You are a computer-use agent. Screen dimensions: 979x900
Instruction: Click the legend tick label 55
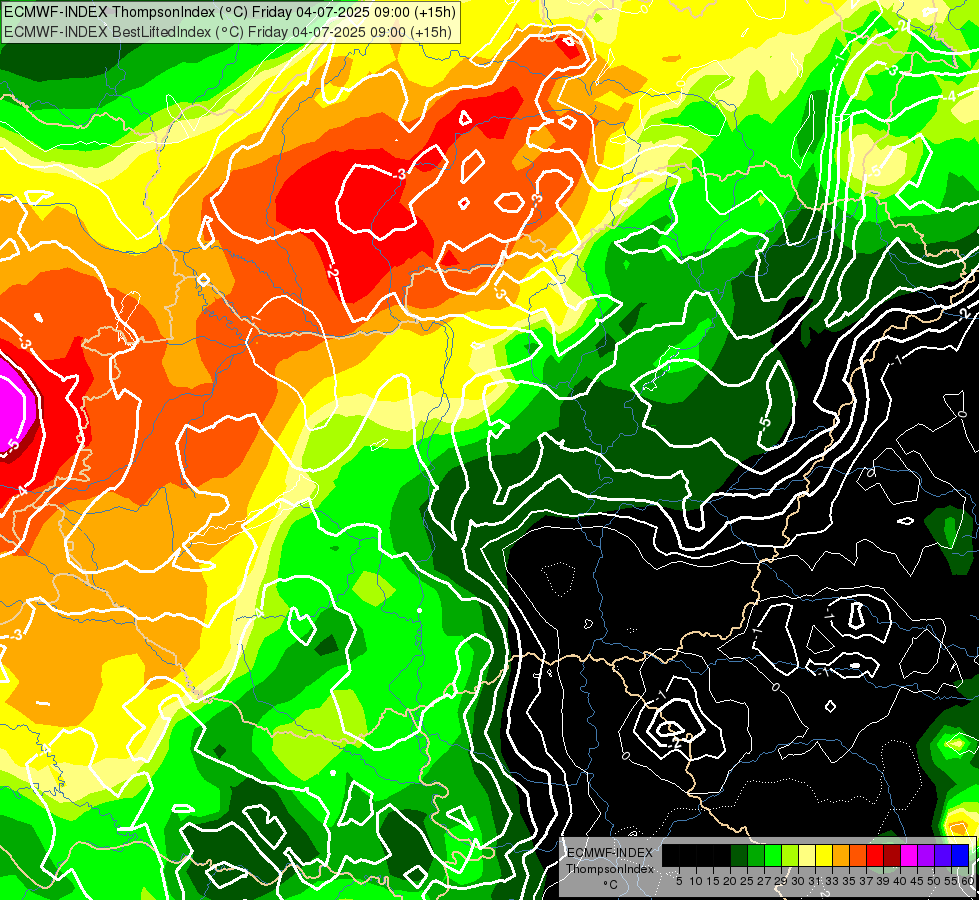951,881
